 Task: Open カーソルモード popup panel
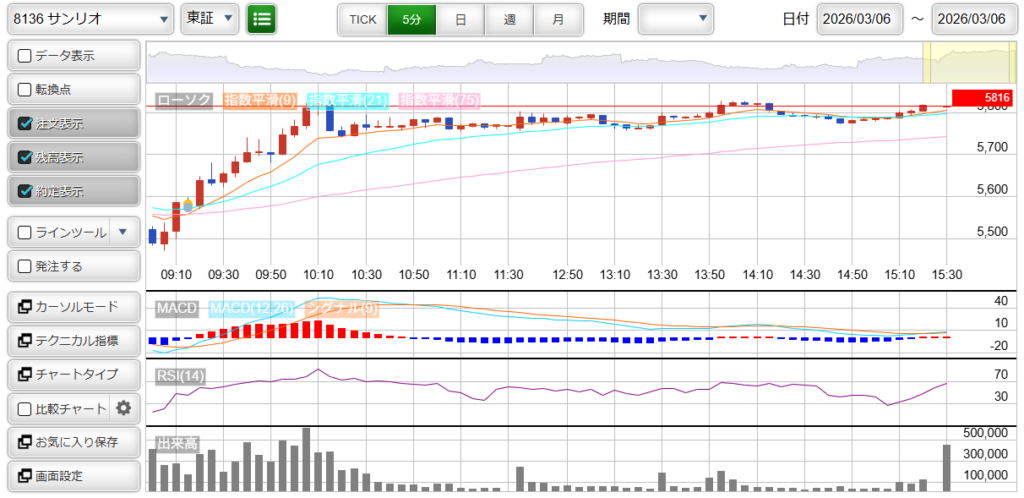pyautogui.click(x=73, y=306)
